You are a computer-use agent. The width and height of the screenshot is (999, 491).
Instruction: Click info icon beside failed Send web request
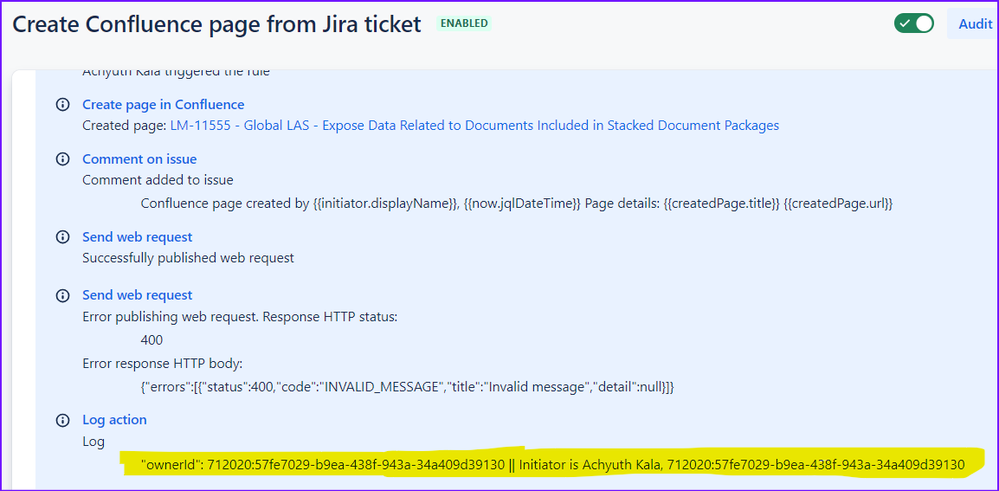[x=62, y=295]
